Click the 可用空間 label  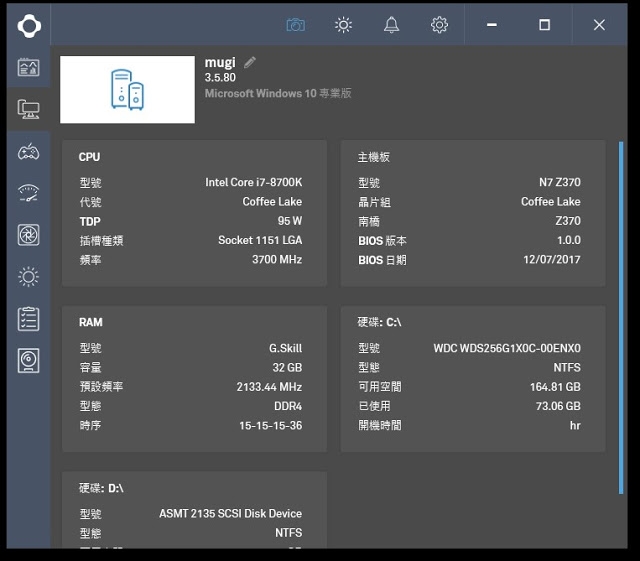(x=380, y=387)
